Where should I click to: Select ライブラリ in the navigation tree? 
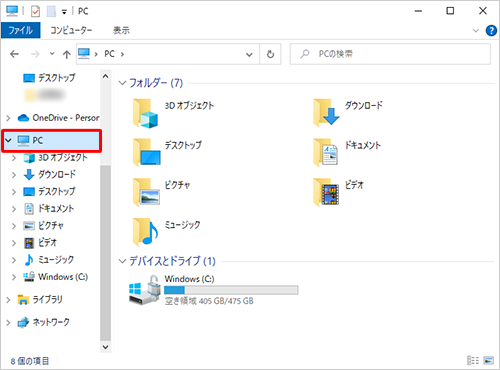coord(40,300)
